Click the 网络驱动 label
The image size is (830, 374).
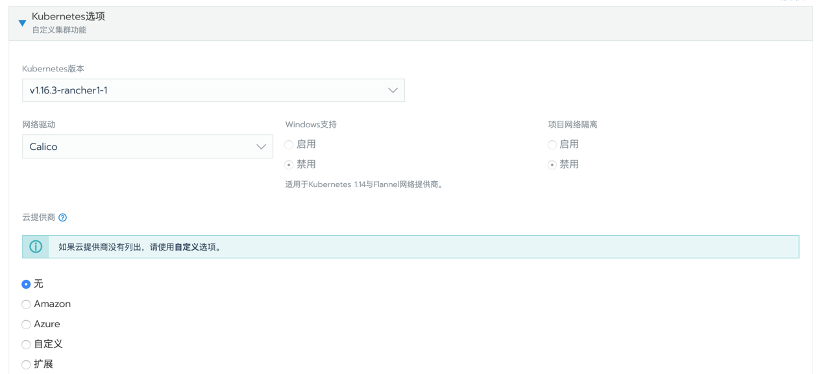(x=39, y=125)
